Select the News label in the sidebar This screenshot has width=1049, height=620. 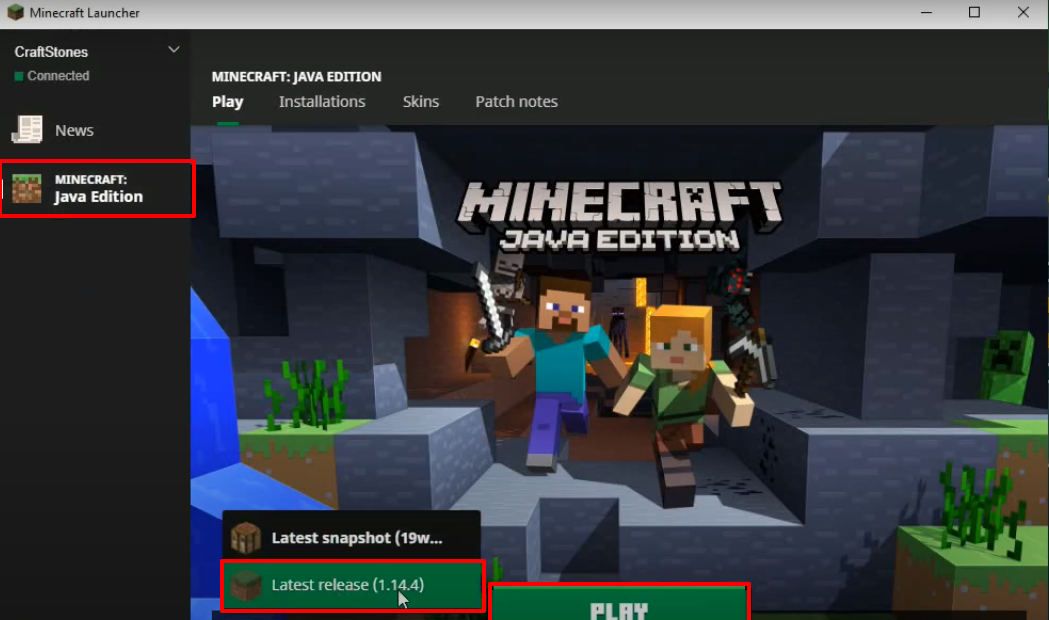74,130
